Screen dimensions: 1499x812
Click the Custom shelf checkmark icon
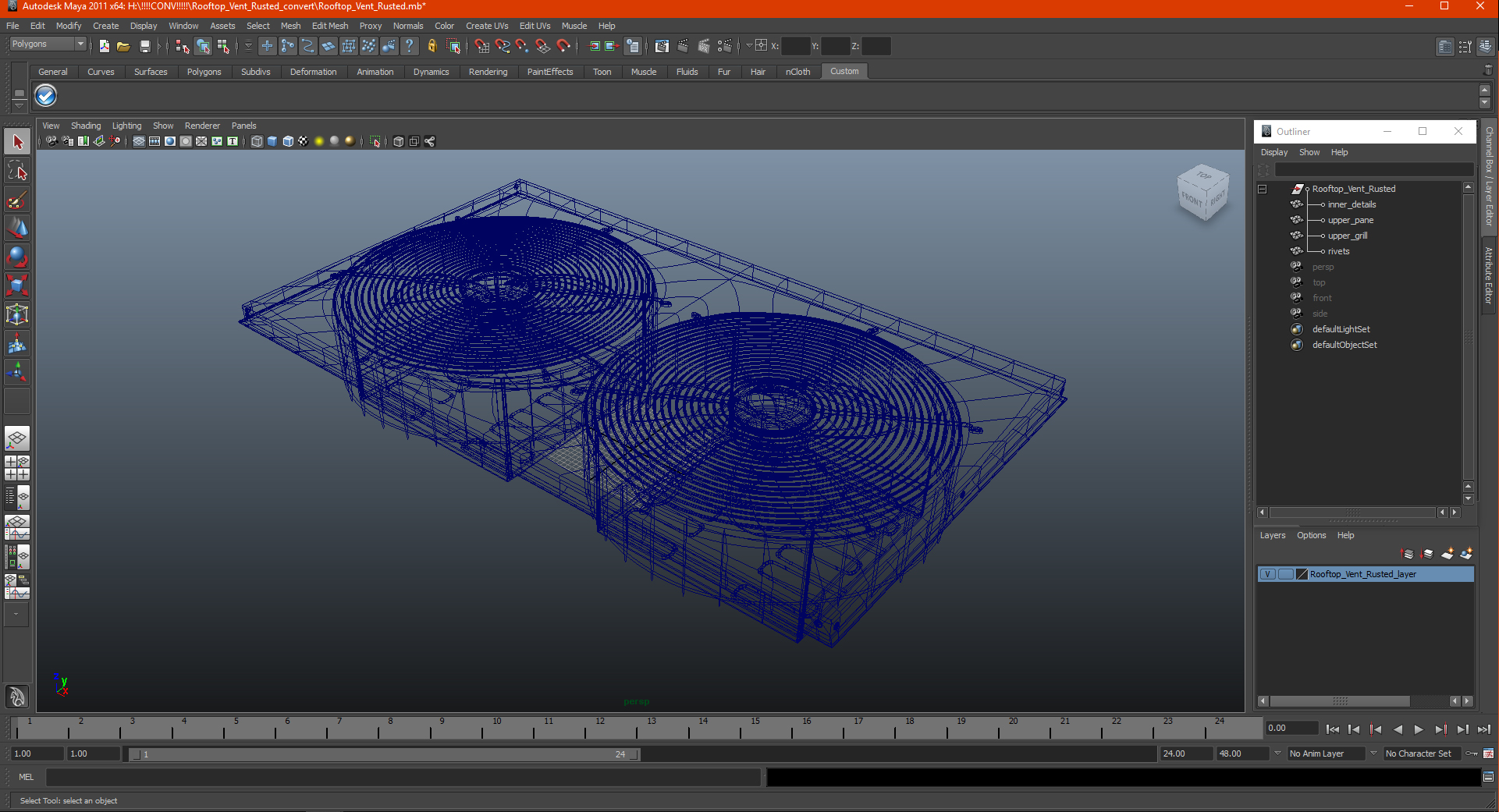coord(46,96)
